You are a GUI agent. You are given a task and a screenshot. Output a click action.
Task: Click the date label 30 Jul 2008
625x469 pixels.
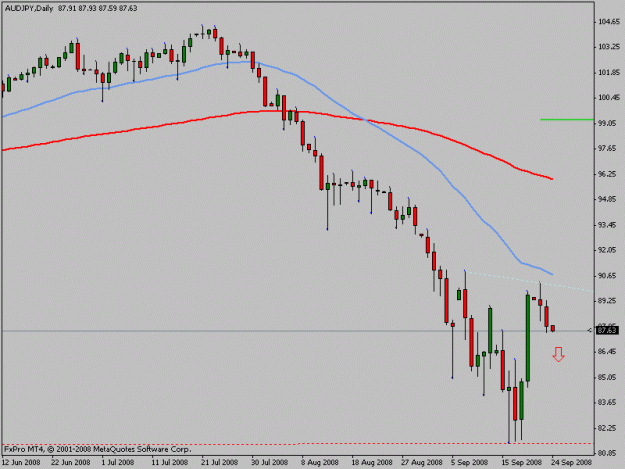point(269,463)
